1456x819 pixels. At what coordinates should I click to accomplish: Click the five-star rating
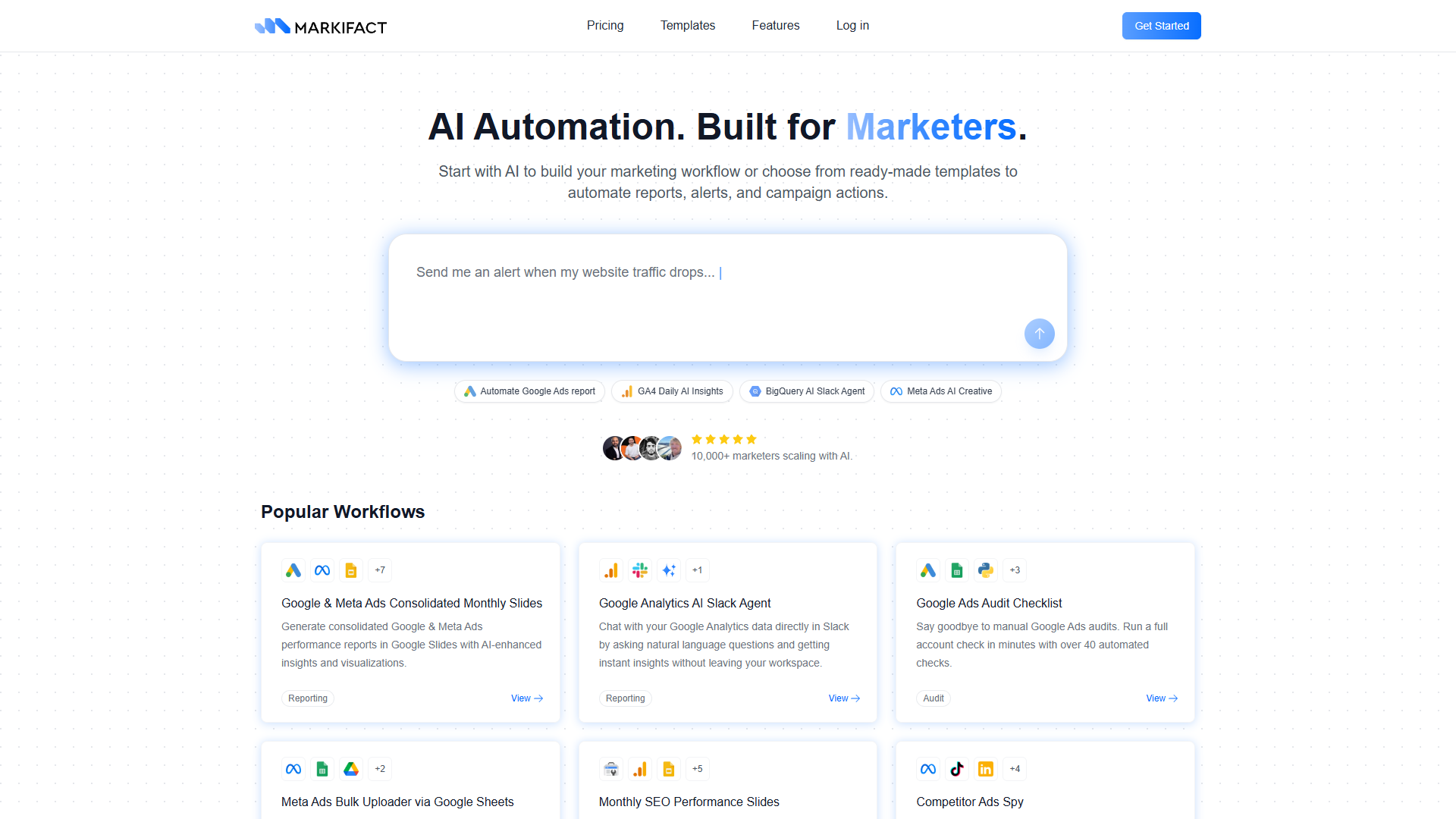tap(724, 439)
